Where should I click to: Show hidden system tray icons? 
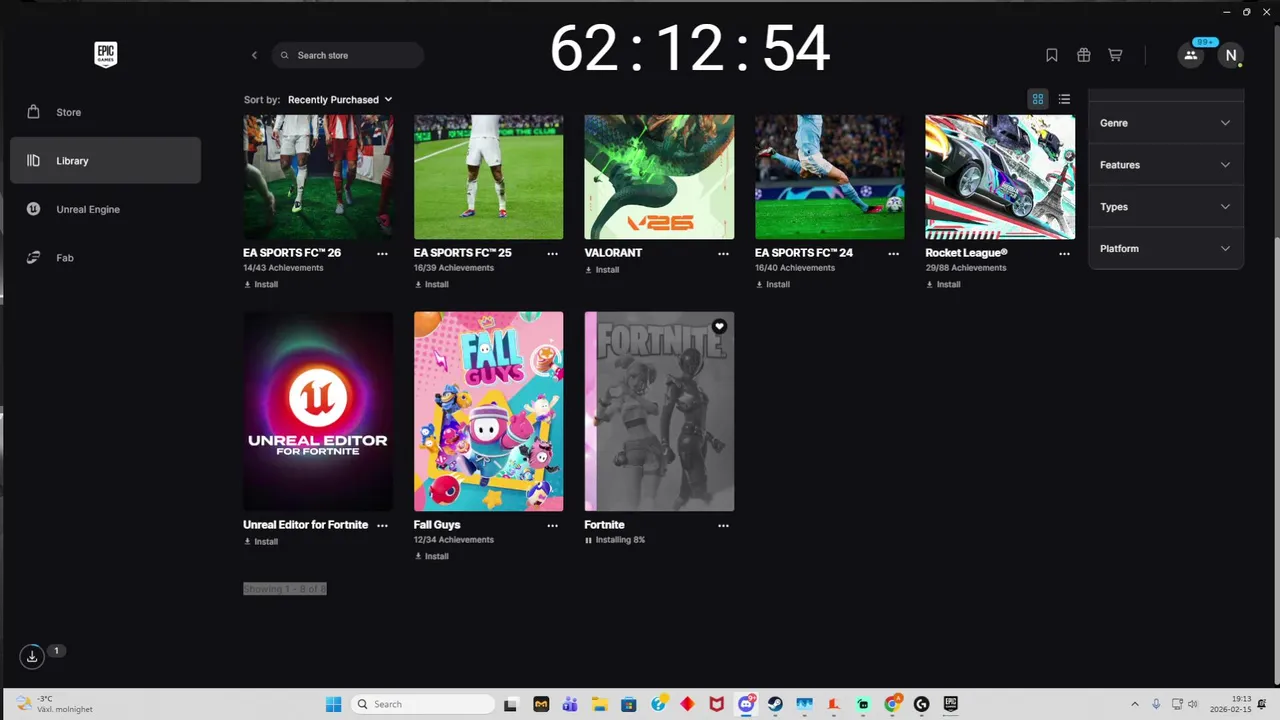tap(1134, 704)
